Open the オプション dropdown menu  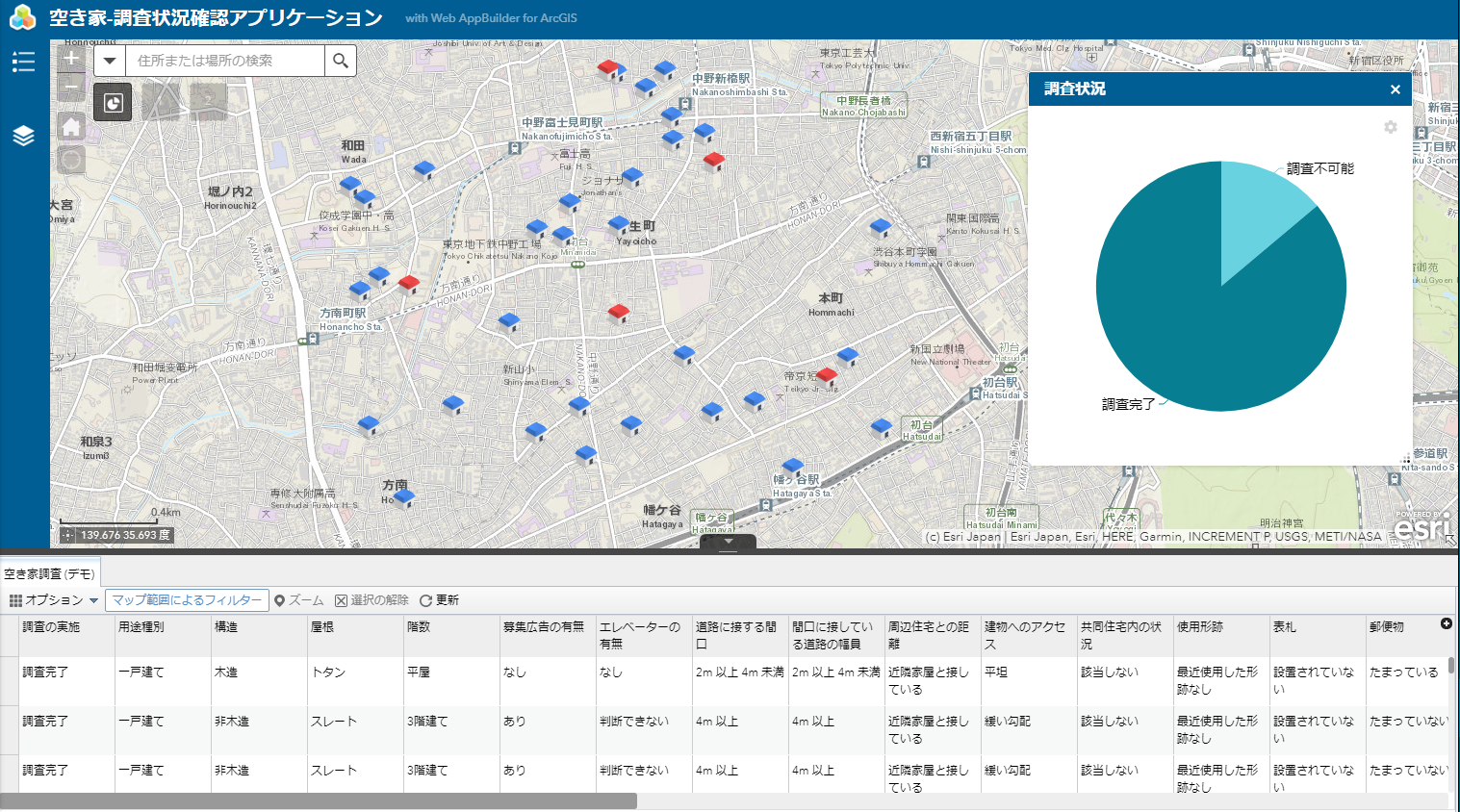tap(54, 600)
